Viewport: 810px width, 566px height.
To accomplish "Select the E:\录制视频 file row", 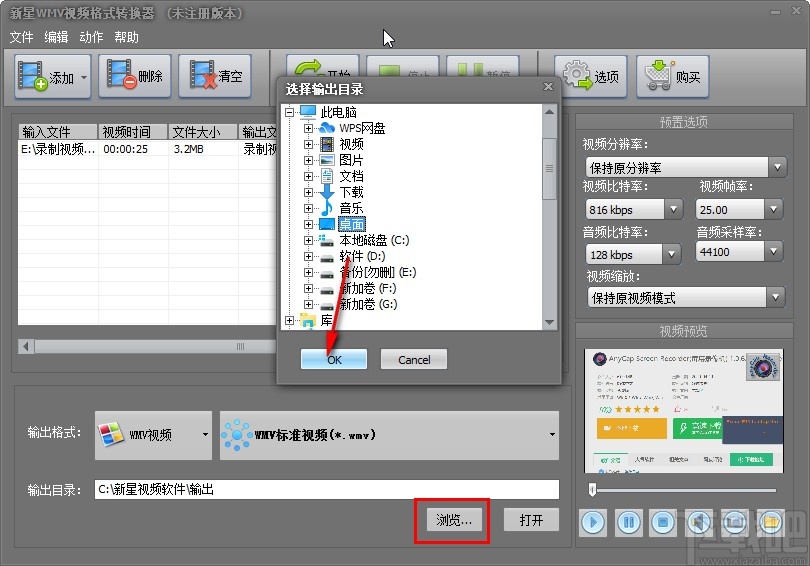I will [x=148, y=149].
